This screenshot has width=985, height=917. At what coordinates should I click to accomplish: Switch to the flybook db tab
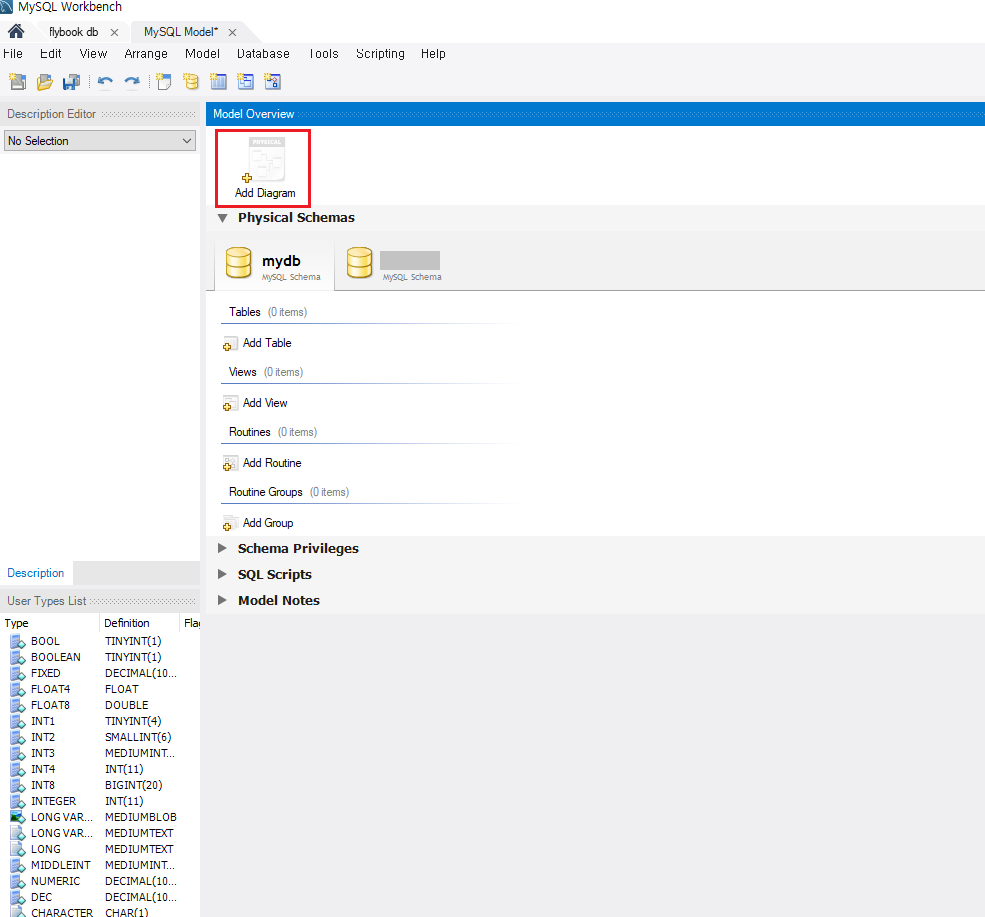[x=73, y=32]
